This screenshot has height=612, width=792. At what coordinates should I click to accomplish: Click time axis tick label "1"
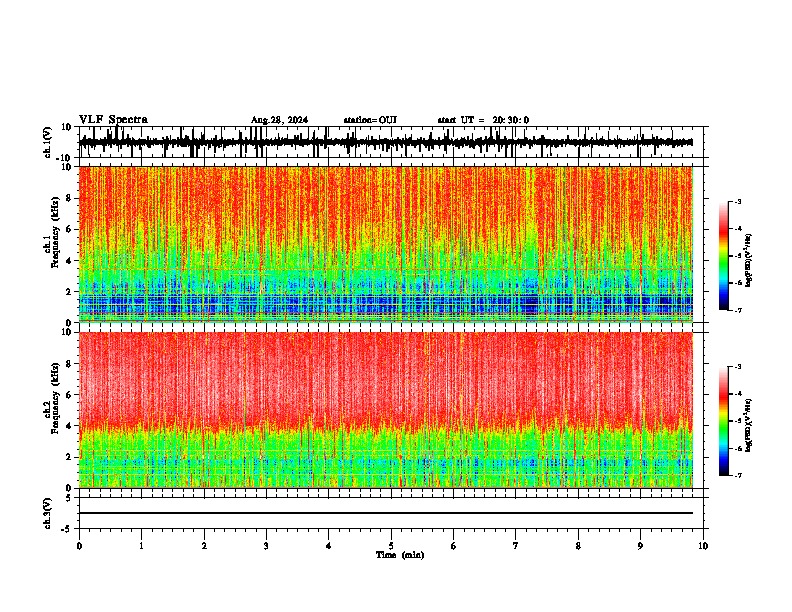point(141,546)
